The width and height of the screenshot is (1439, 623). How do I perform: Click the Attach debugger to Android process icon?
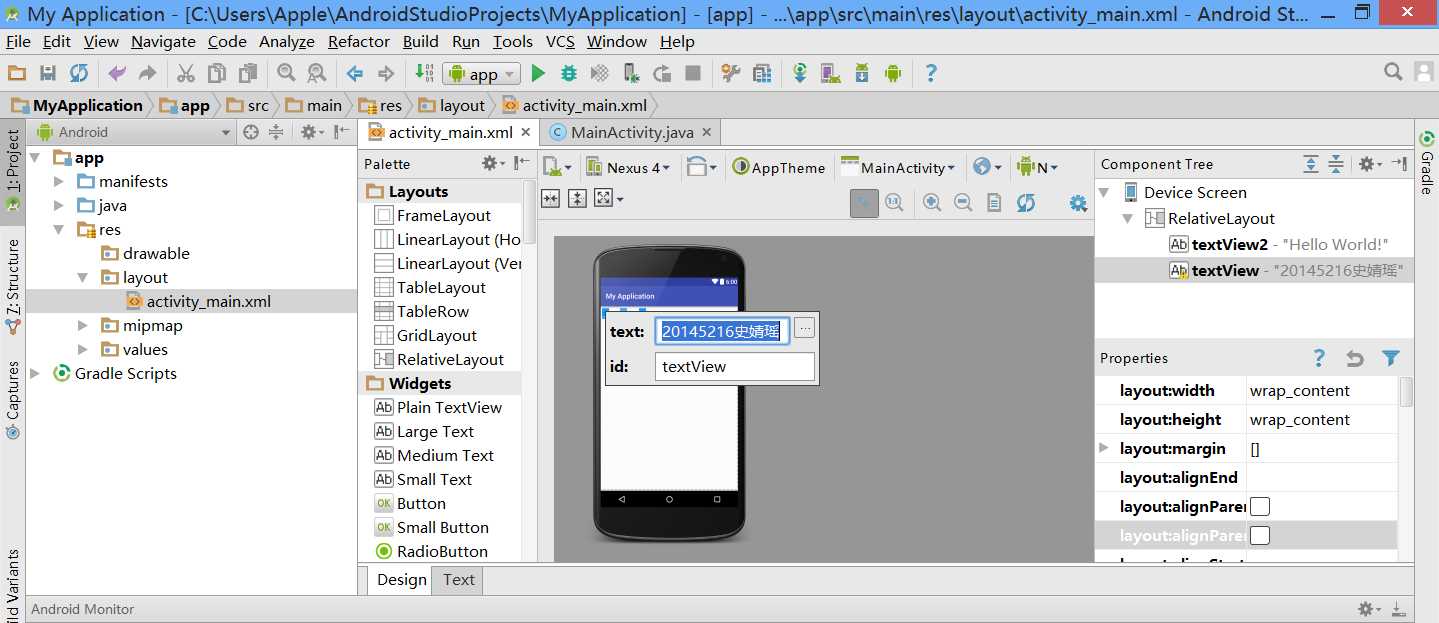tap(631, 73)
